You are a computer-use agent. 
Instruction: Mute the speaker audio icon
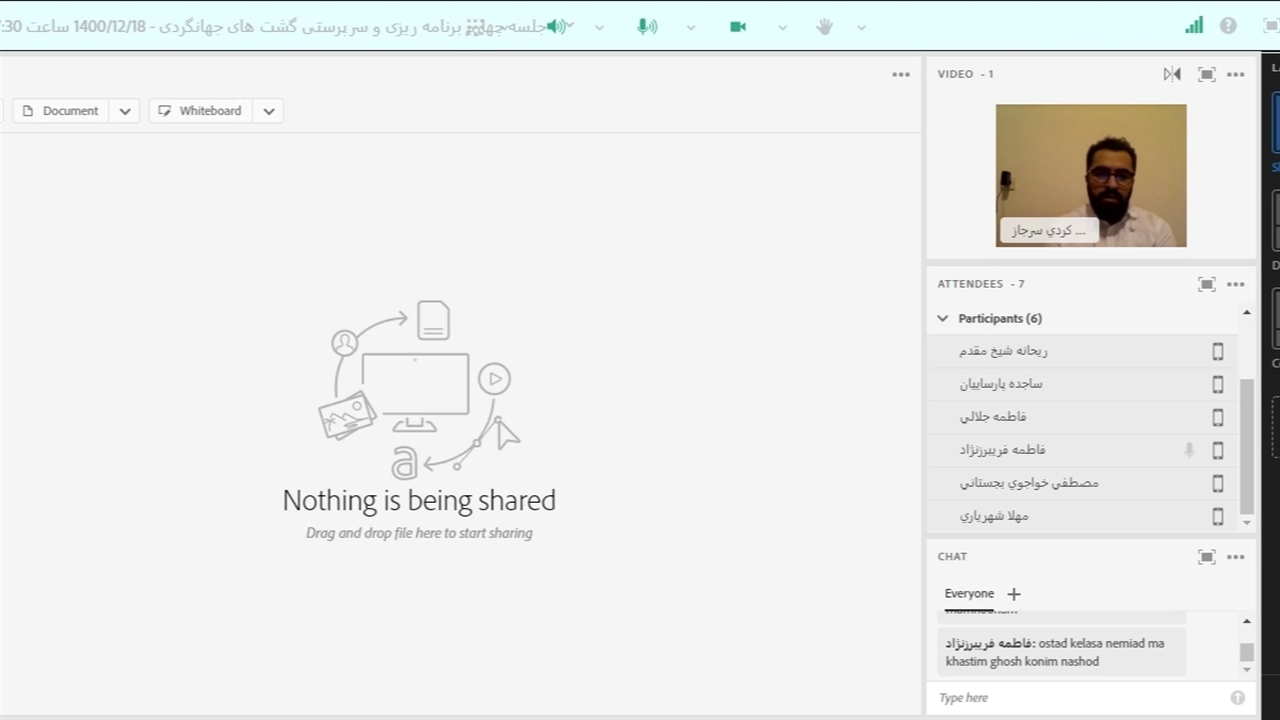pos(557,27)
